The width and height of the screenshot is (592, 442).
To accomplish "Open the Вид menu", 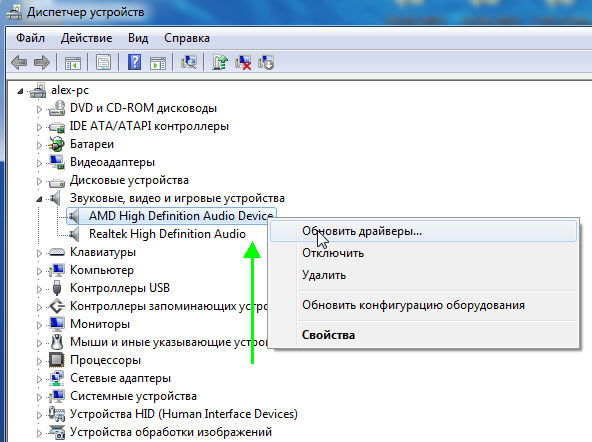I will (138, 38).
